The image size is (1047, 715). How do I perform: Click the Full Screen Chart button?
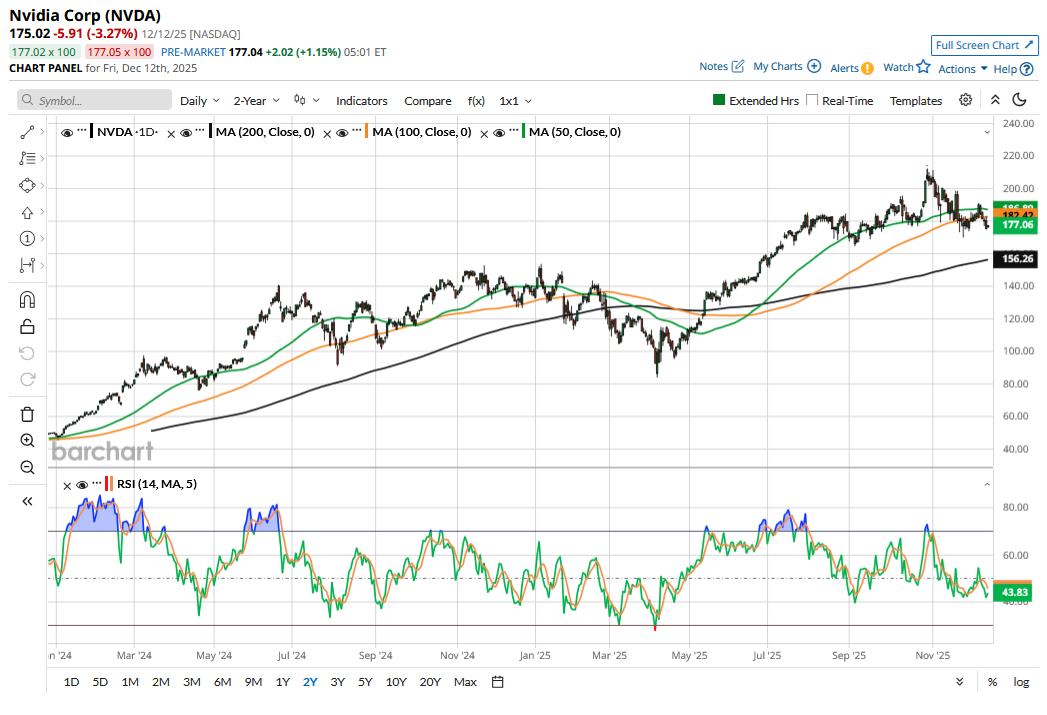point(984,45)
